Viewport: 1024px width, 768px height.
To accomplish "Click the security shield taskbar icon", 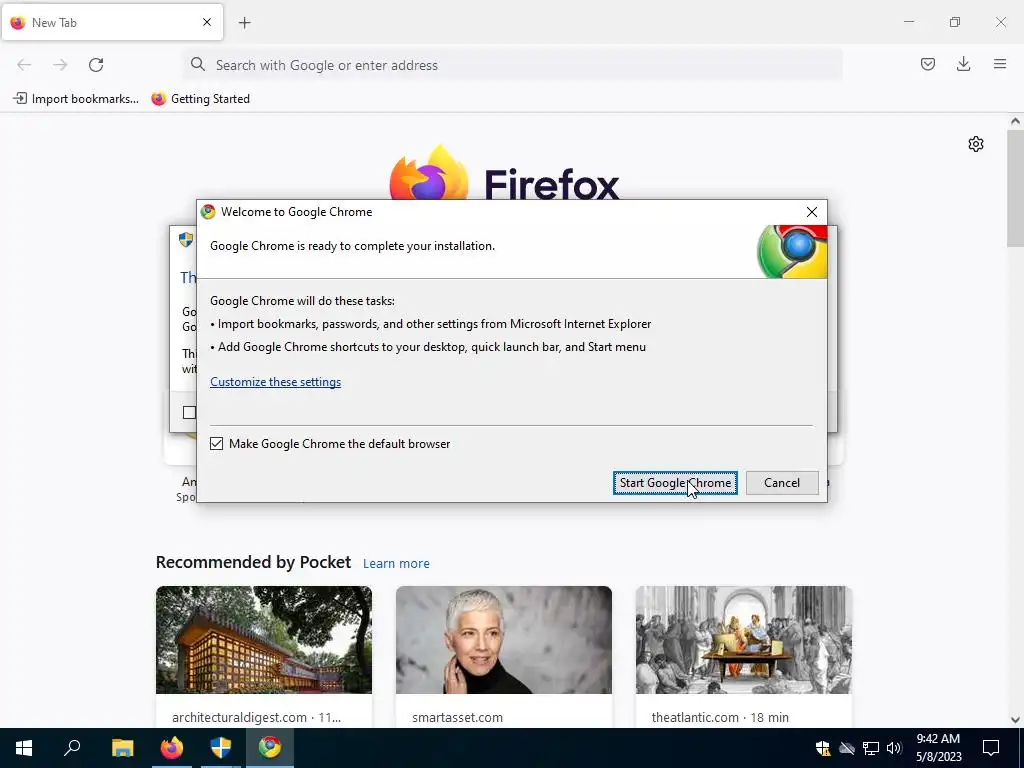I will [x=221, y=748].
